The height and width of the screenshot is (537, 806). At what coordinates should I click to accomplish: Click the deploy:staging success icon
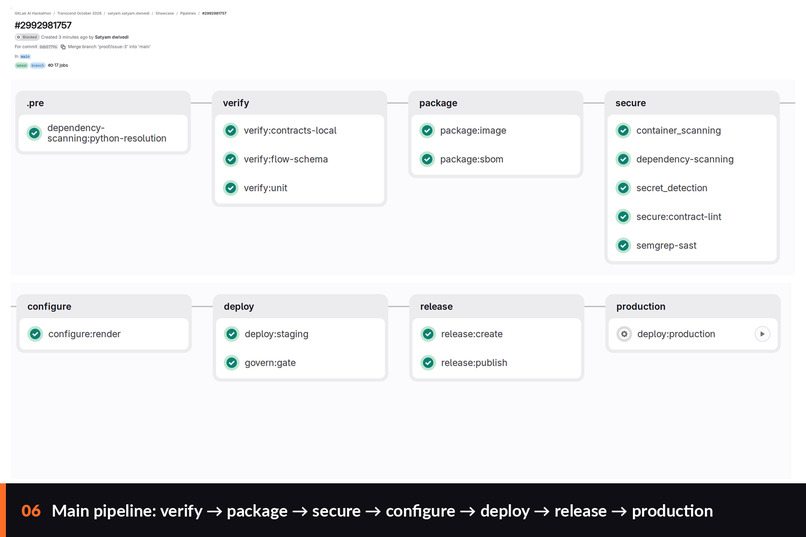[x=232, y=334]
